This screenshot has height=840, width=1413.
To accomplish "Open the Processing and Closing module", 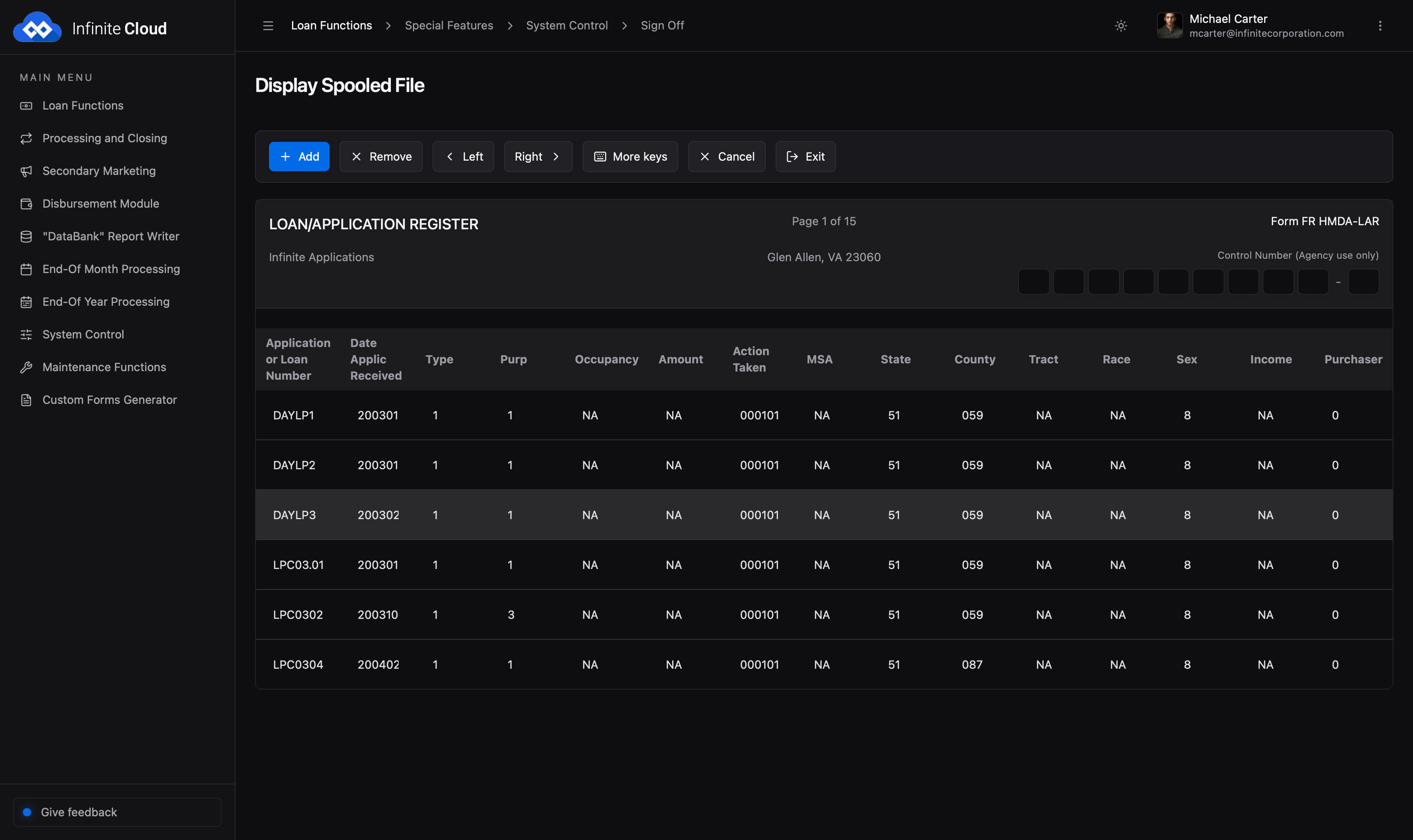I will 105,138.
